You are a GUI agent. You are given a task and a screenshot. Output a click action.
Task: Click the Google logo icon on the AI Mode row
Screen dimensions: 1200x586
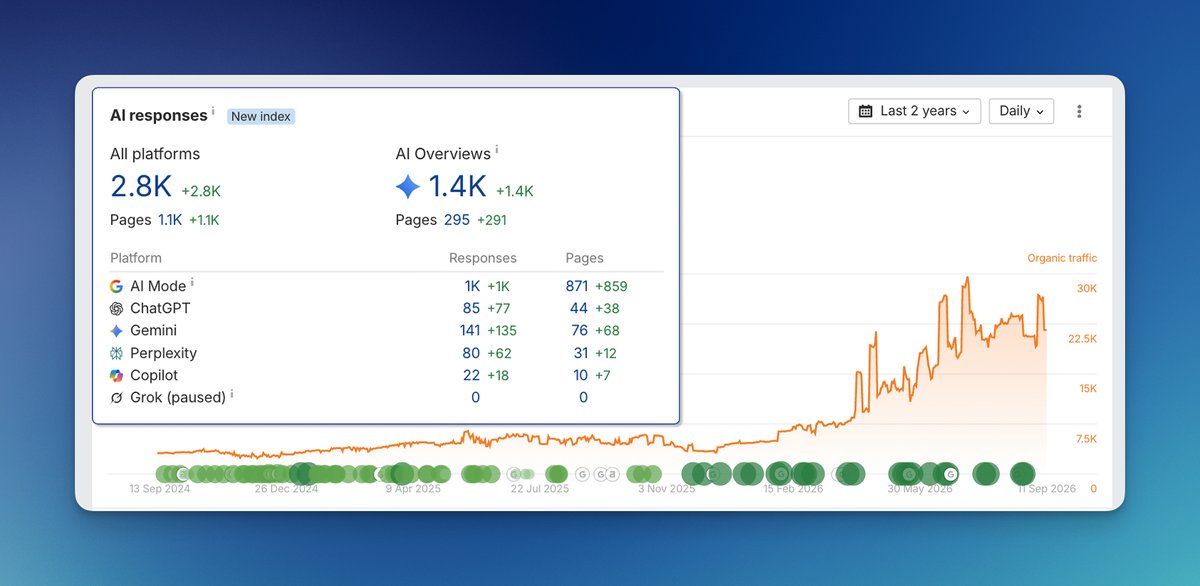click(x=116, y=286)
